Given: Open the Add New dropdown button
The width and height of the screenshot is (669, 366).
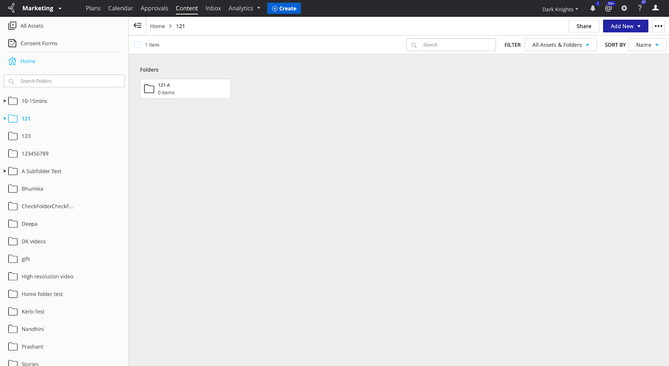Looking at the screenshot, I should (x=625, y=26).
